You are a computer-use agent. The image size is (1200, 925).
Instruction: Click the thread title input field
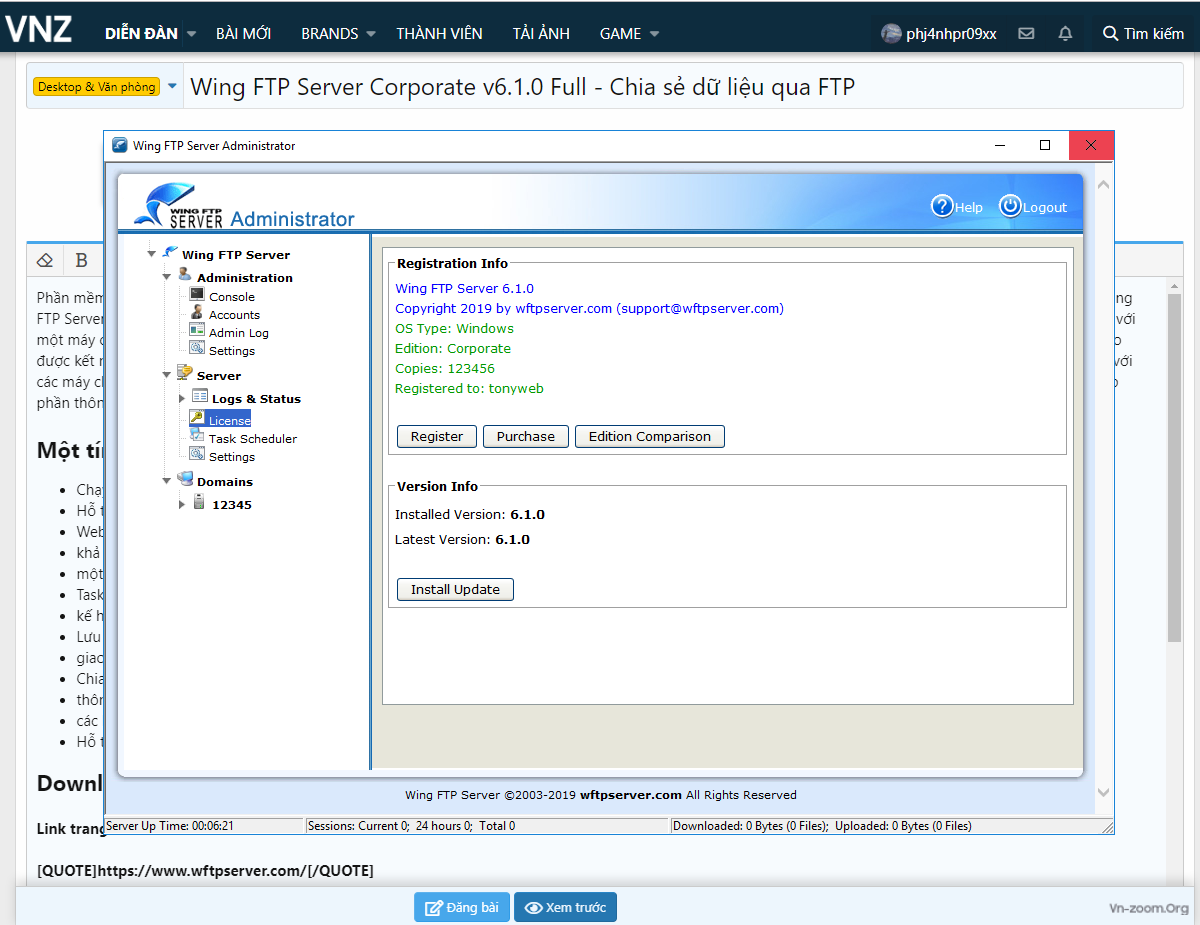pyautogui.click(x=684, y=87)
